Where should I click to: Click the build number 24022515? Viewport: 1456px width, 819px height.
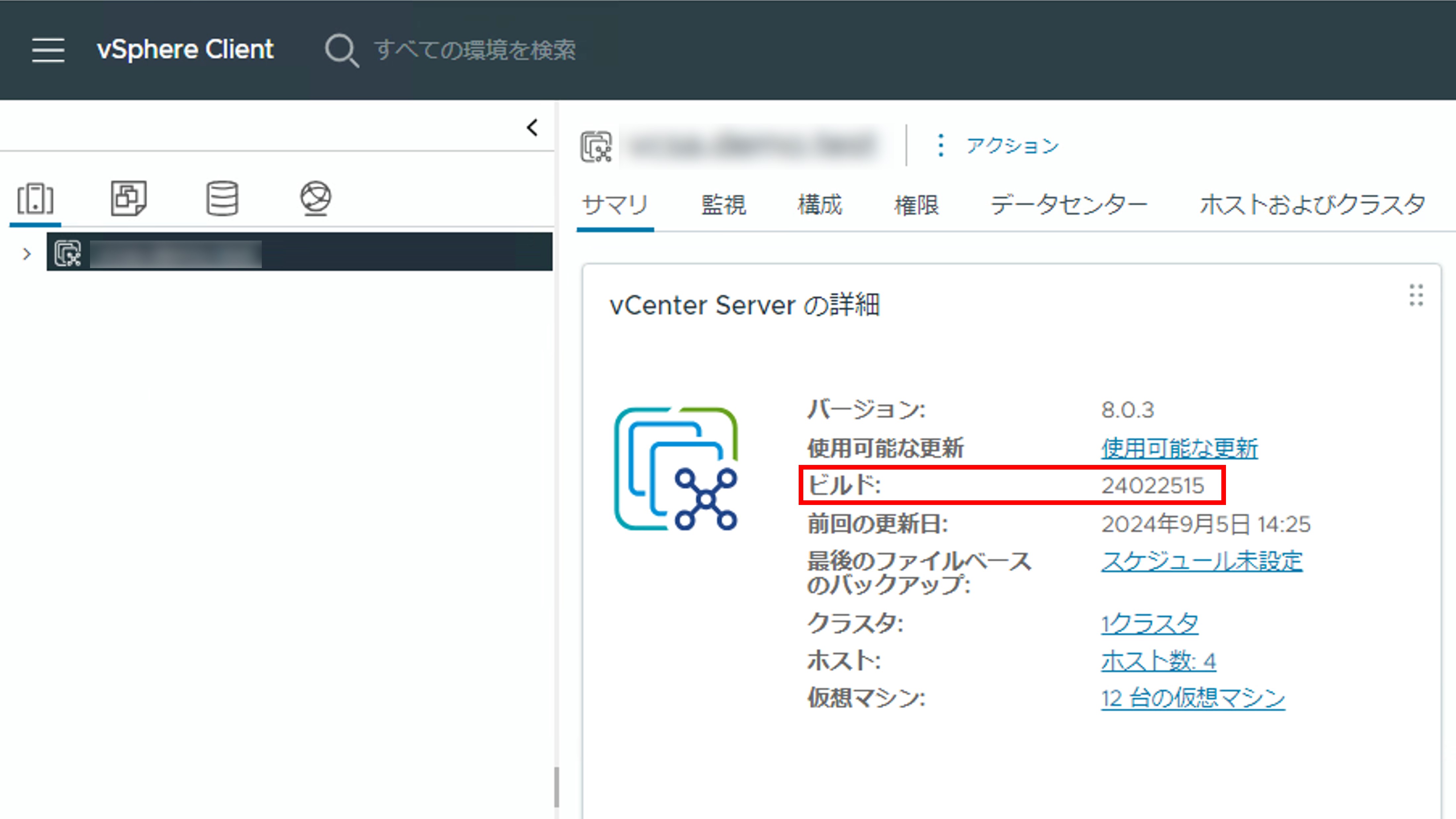[1152, 485]
